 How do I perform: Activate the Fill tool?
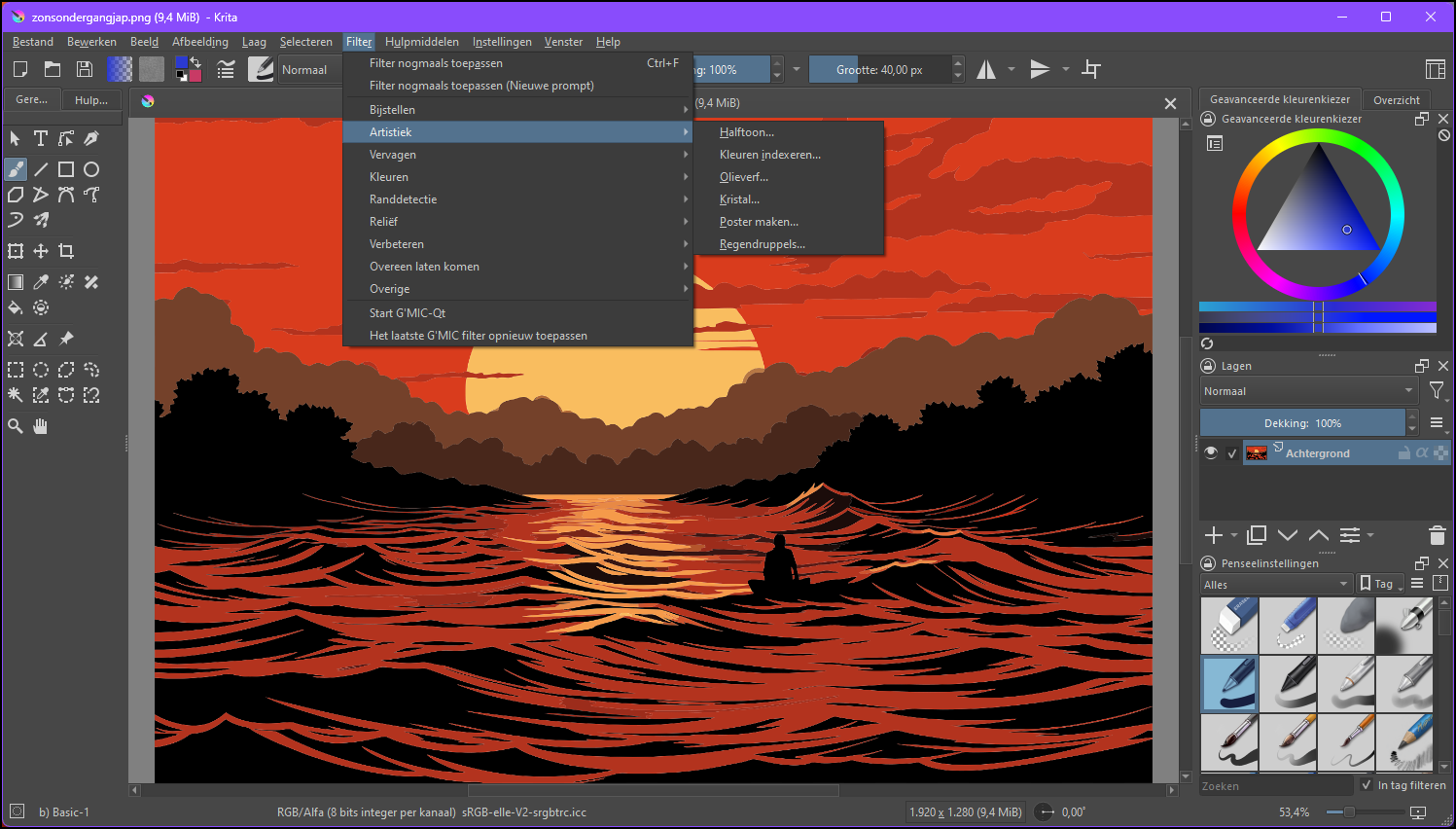pos(16,307)
